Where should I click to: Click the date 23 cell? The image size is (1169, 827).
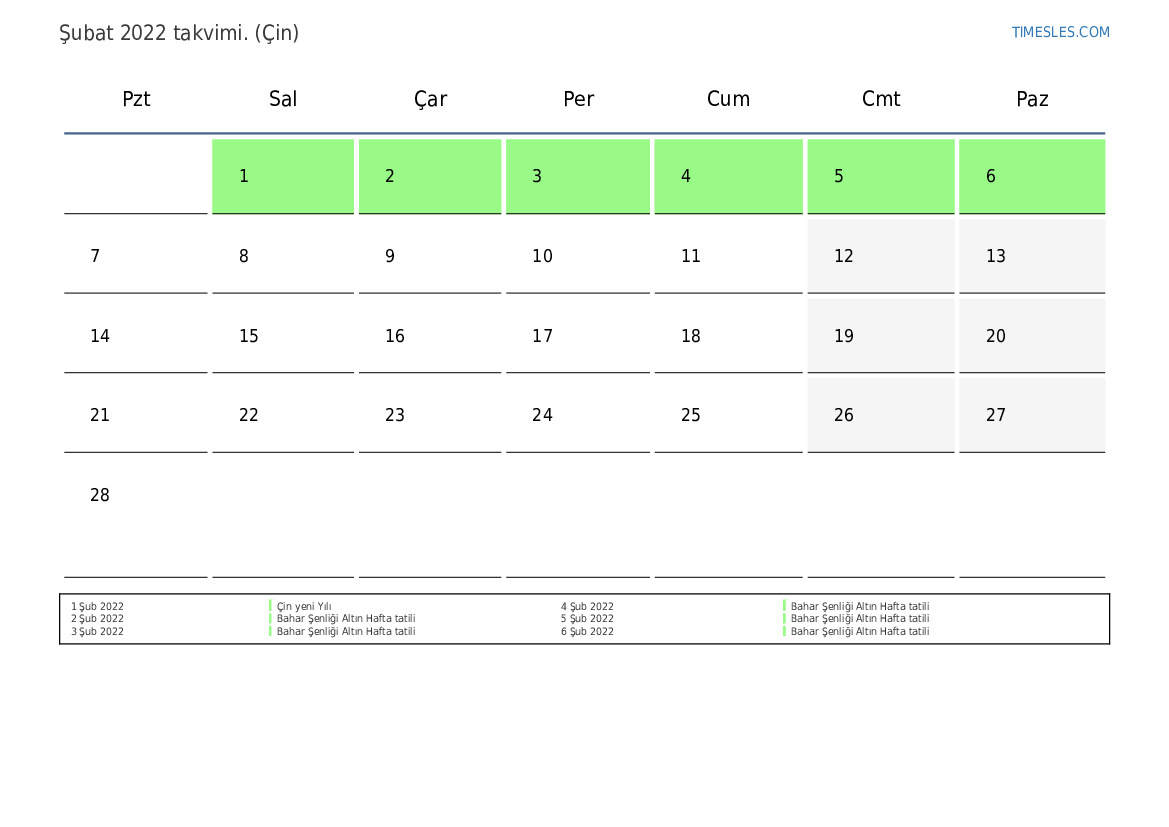tap(429, 415)
